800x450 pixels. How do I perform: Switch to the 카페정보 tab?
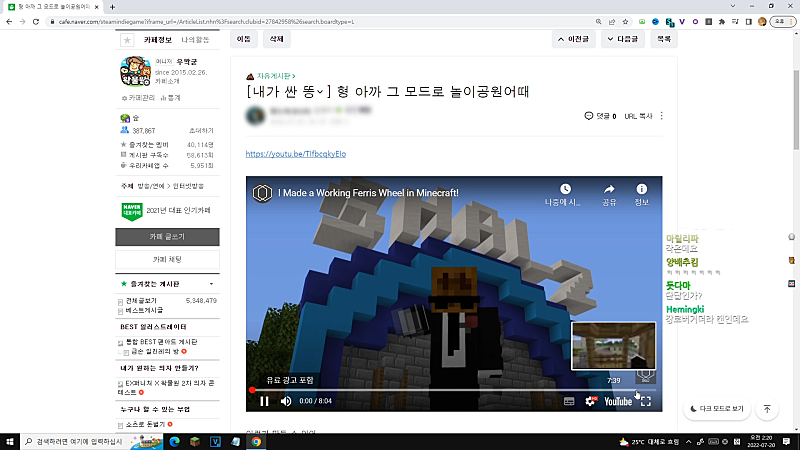point(158,40)
